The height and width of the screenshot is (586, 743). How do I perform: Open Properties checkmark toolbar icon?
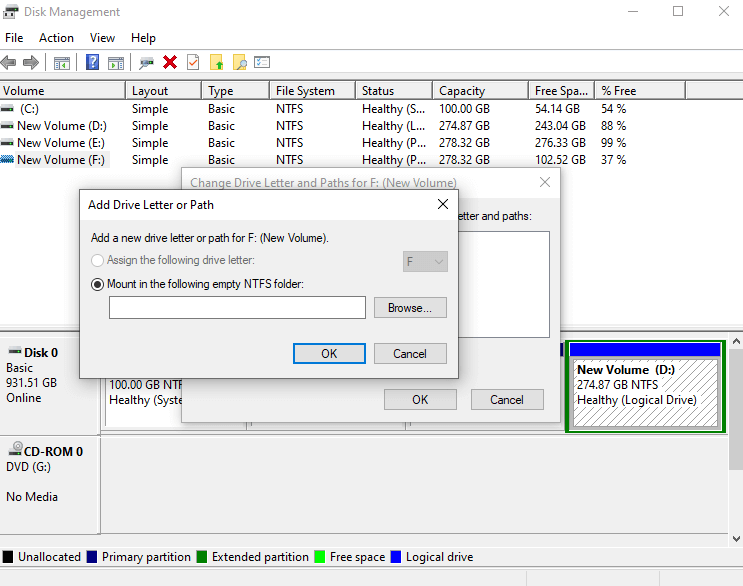(193, 62)
